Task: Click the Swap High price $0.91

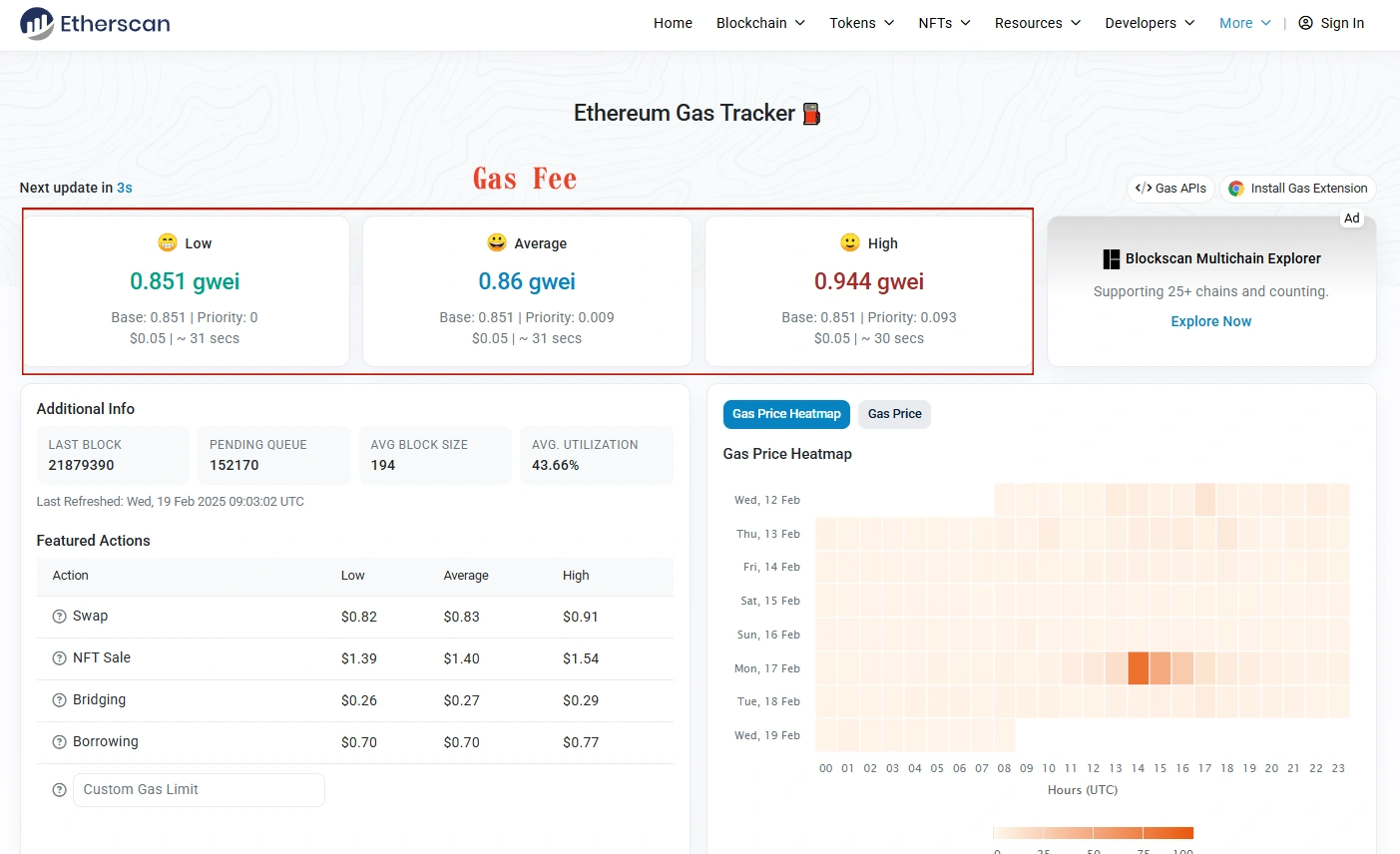Action: 581,618
